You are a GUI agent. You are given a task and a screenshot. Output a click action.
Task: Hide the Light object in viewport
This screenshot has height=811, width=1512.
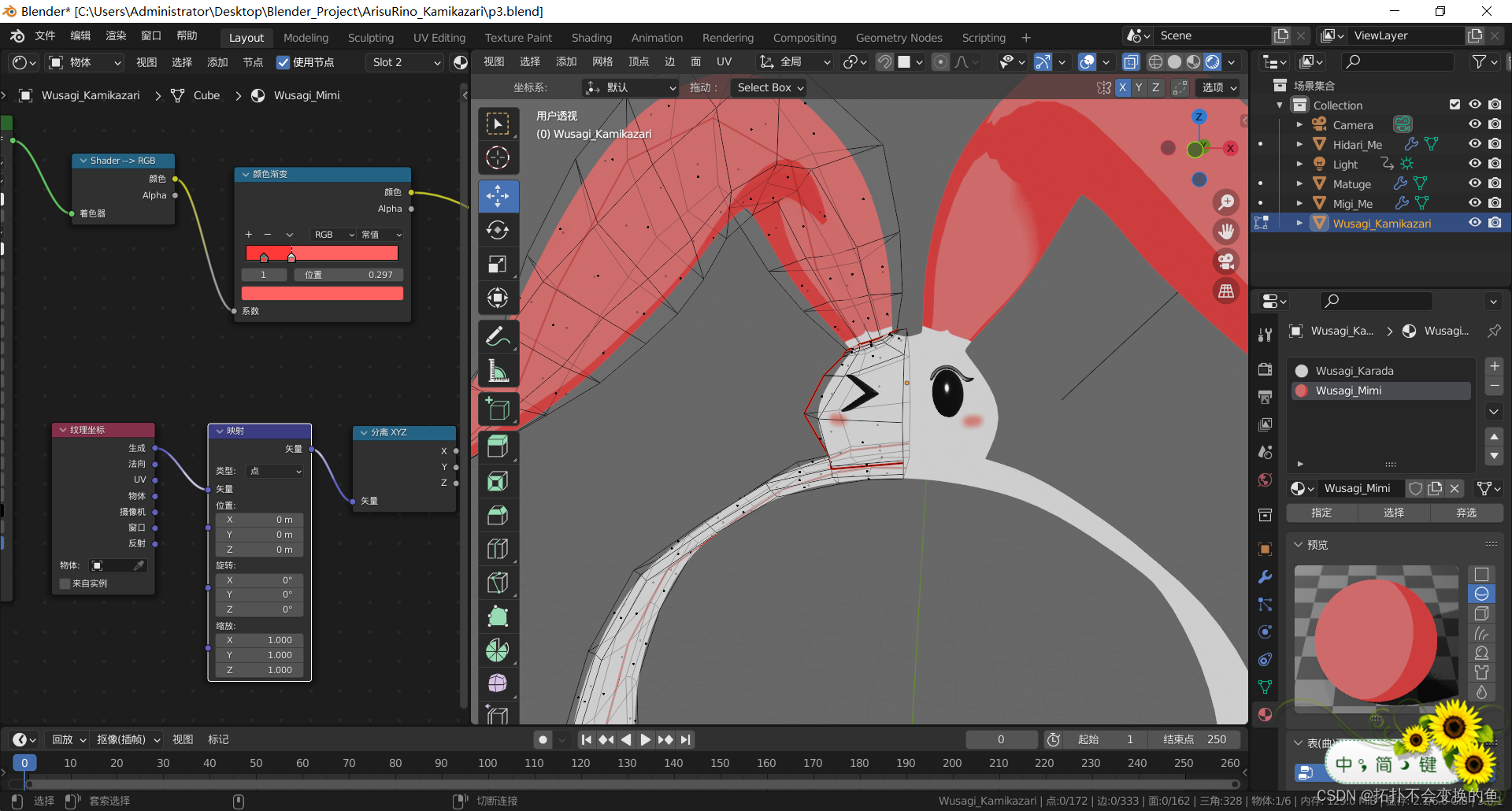click(1475, 164)
